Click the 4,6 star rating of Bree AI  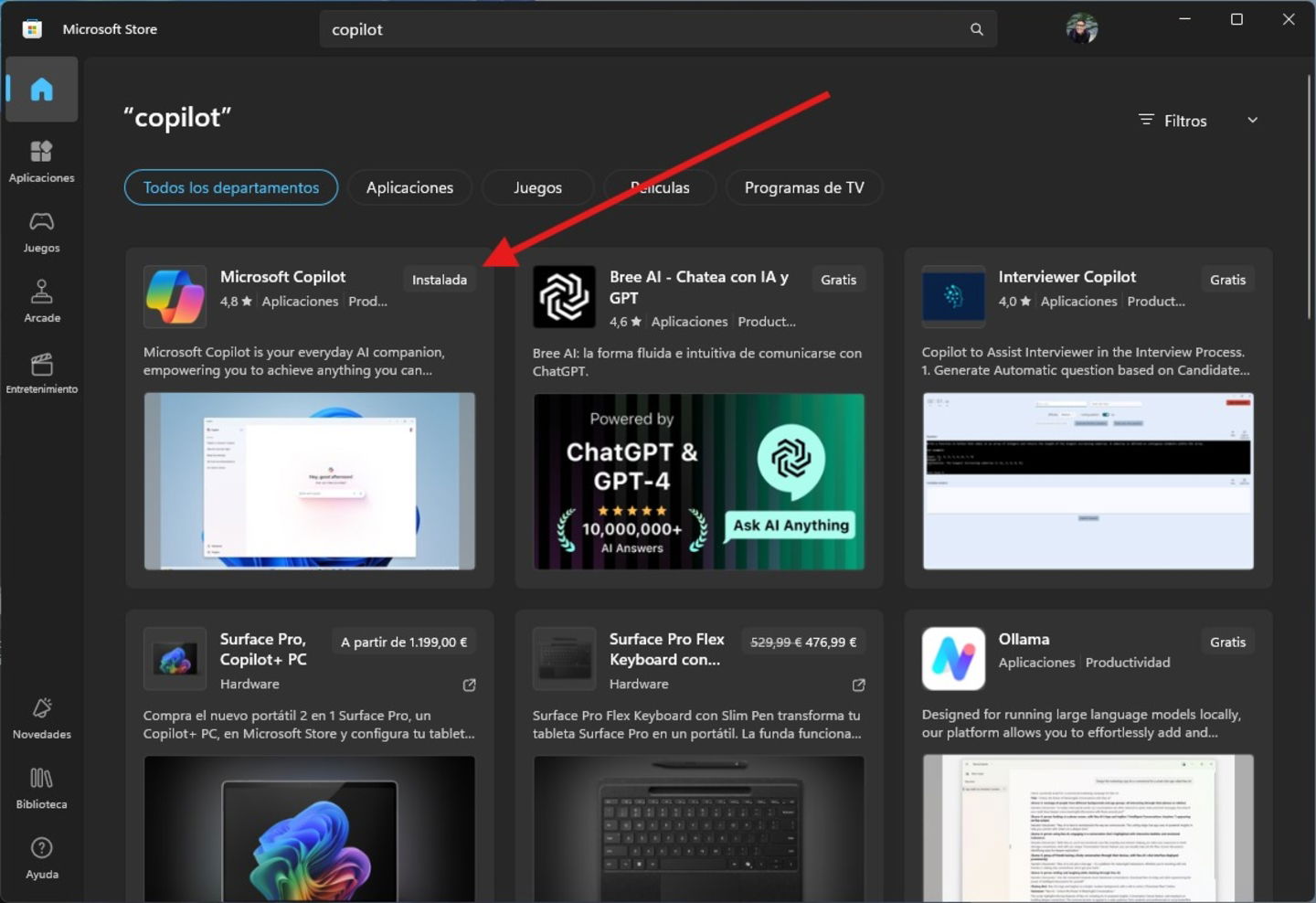click(x=625, y=322)
